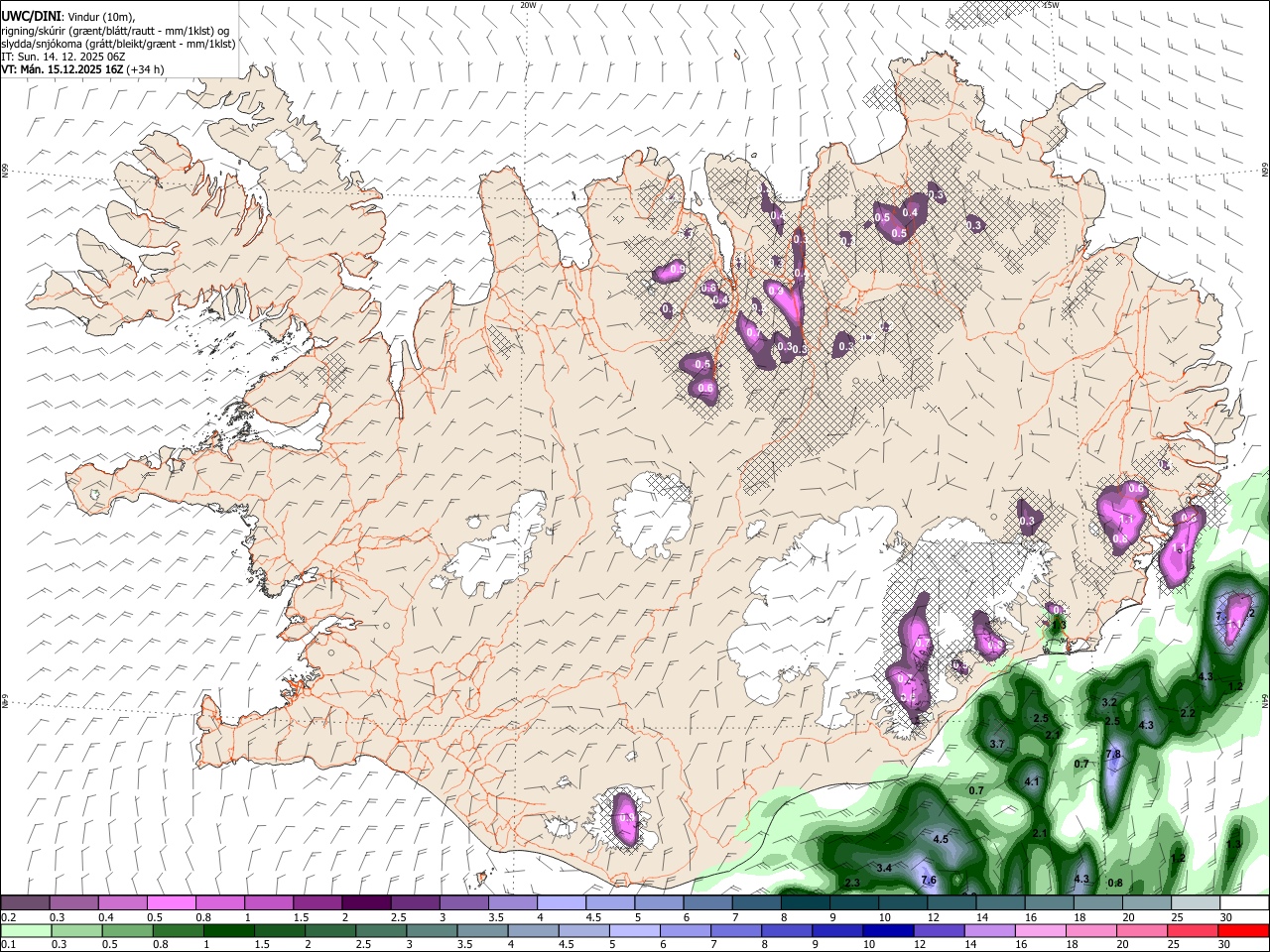Pick the darkest purple swatch labeled 2
This screenshot has width=1270, height=952.
click(x=366, y=902)
